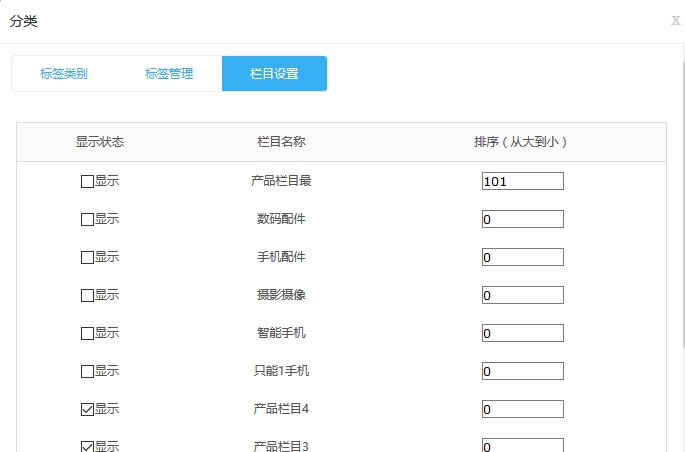Select the 栏目设置 tab
This screenshot has width=685, height=452.
(x=274, y=74)
